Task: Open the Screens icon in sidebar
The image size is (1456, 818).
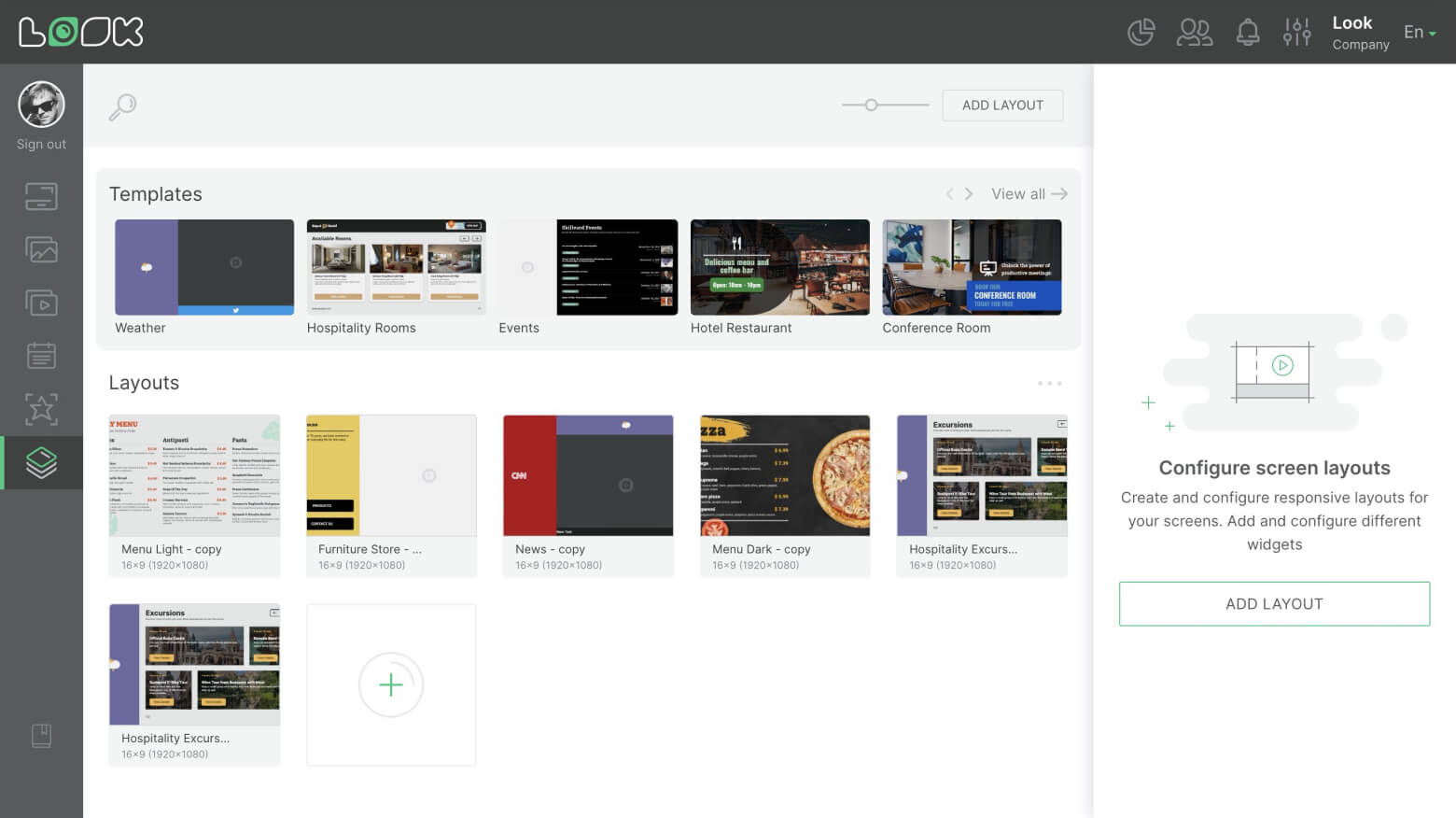Action: point(41,197)
